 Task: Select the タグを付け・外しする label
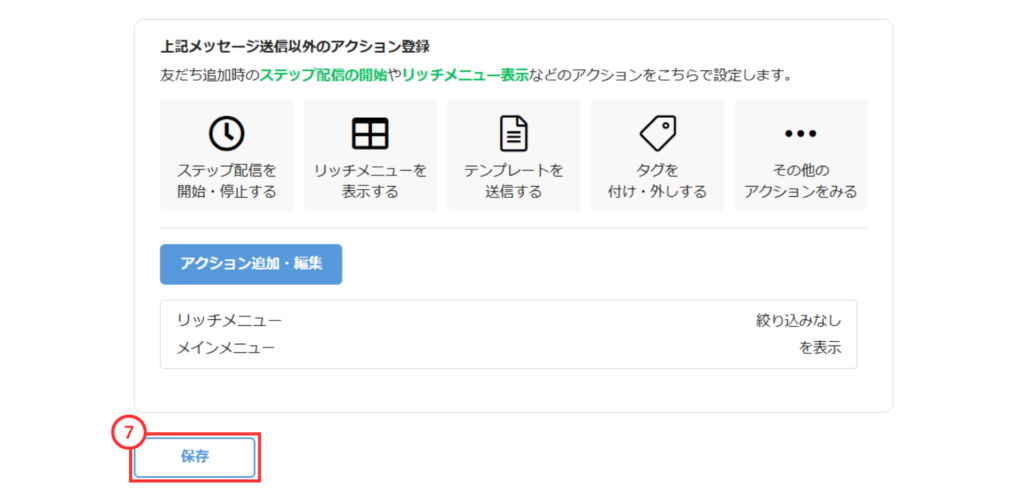(x=657, y=181)
